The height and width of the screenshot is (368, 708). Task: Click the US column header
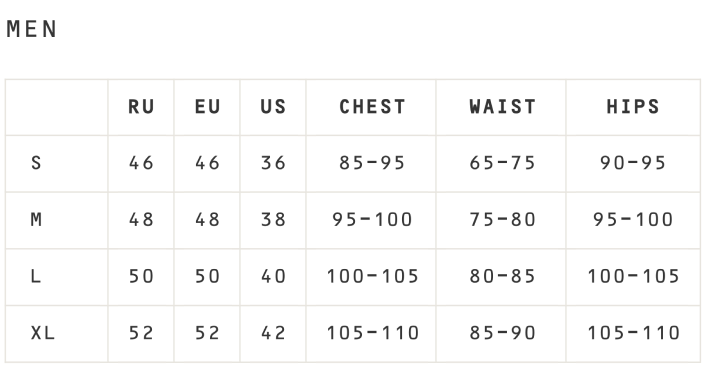(273, 107)
